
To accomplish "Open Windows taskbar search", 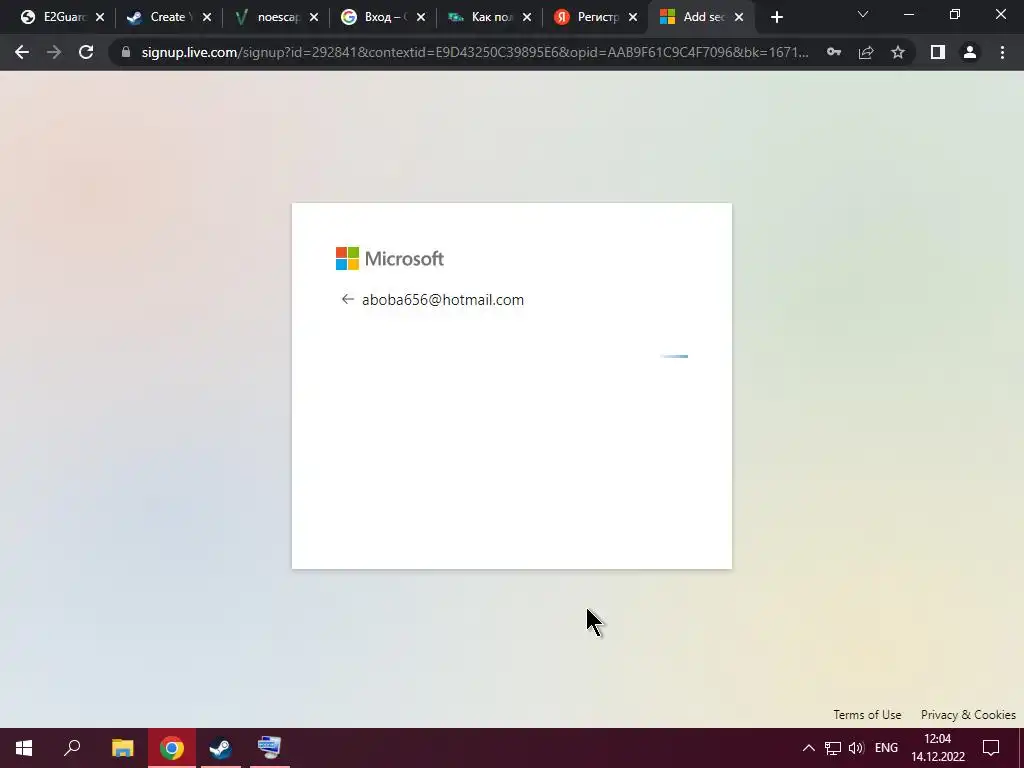I will [72, 748].
